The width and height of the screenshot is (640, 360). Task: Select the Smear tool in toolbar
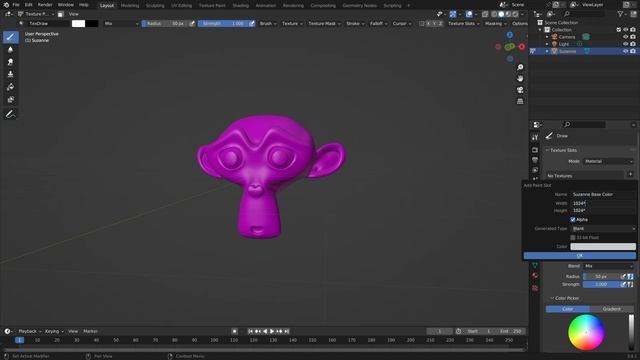[x=11, y=62]
